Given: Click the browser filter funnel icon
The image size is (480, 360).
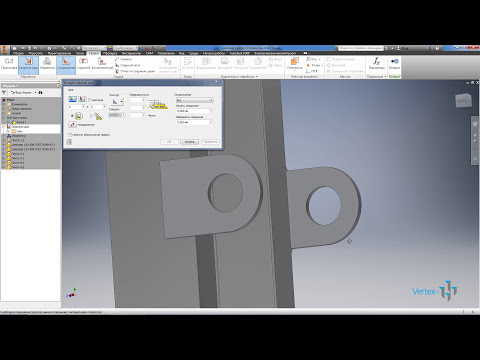Looking at the screenshot, I should tap(4, 92).
